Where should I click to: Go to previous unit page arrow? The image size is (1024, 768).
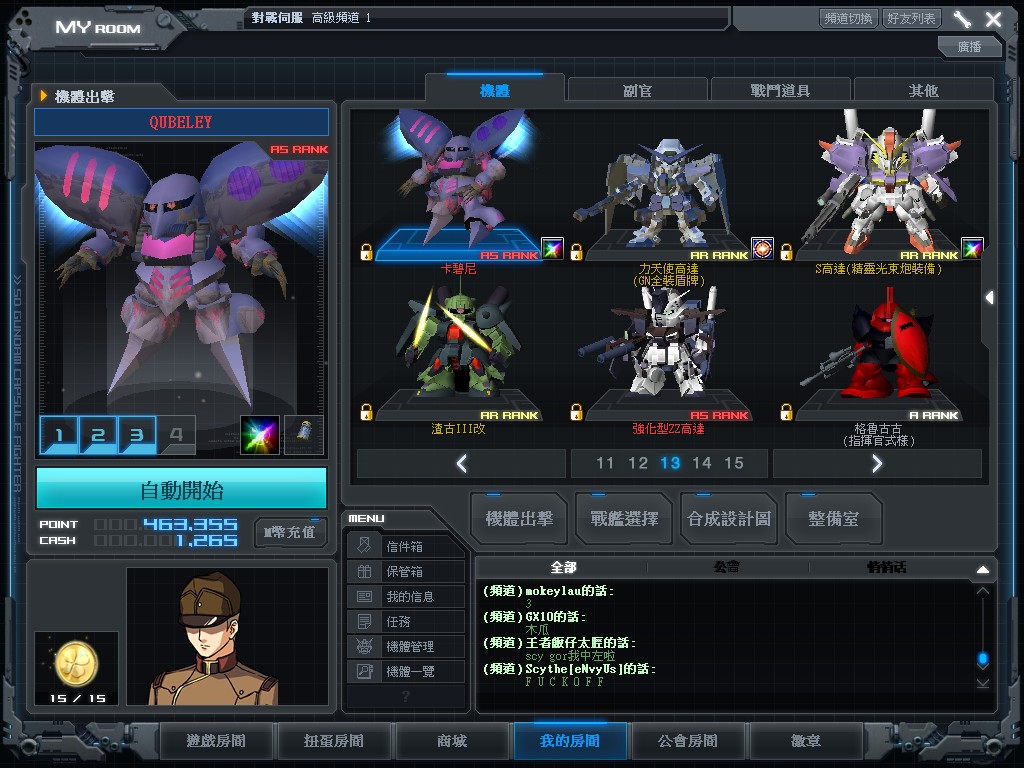[x=462, y=464]
